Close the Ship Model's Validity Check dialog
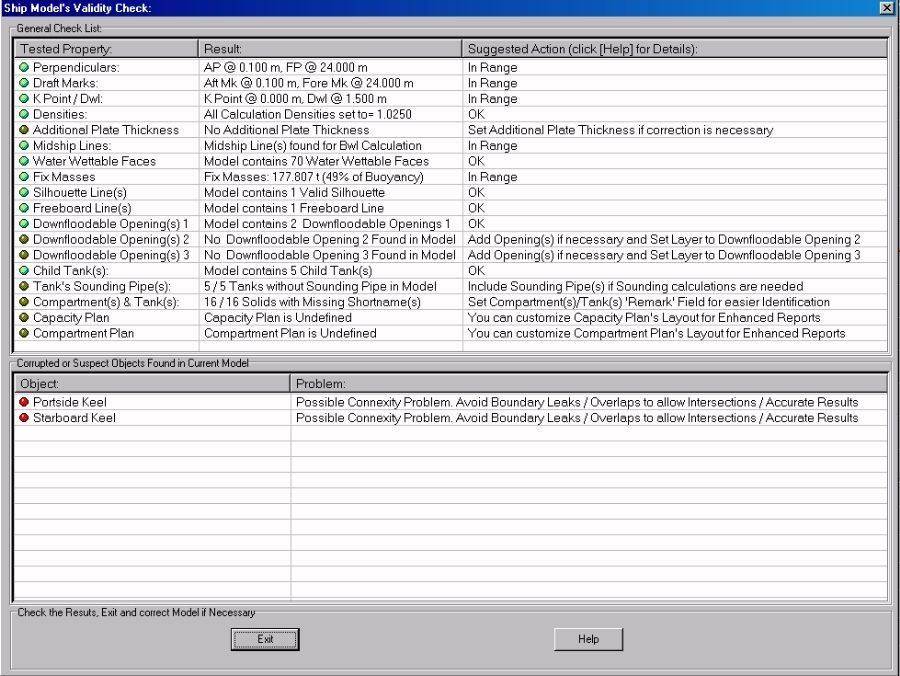Screen dimensions: 900x676 [x=886, y=8]
